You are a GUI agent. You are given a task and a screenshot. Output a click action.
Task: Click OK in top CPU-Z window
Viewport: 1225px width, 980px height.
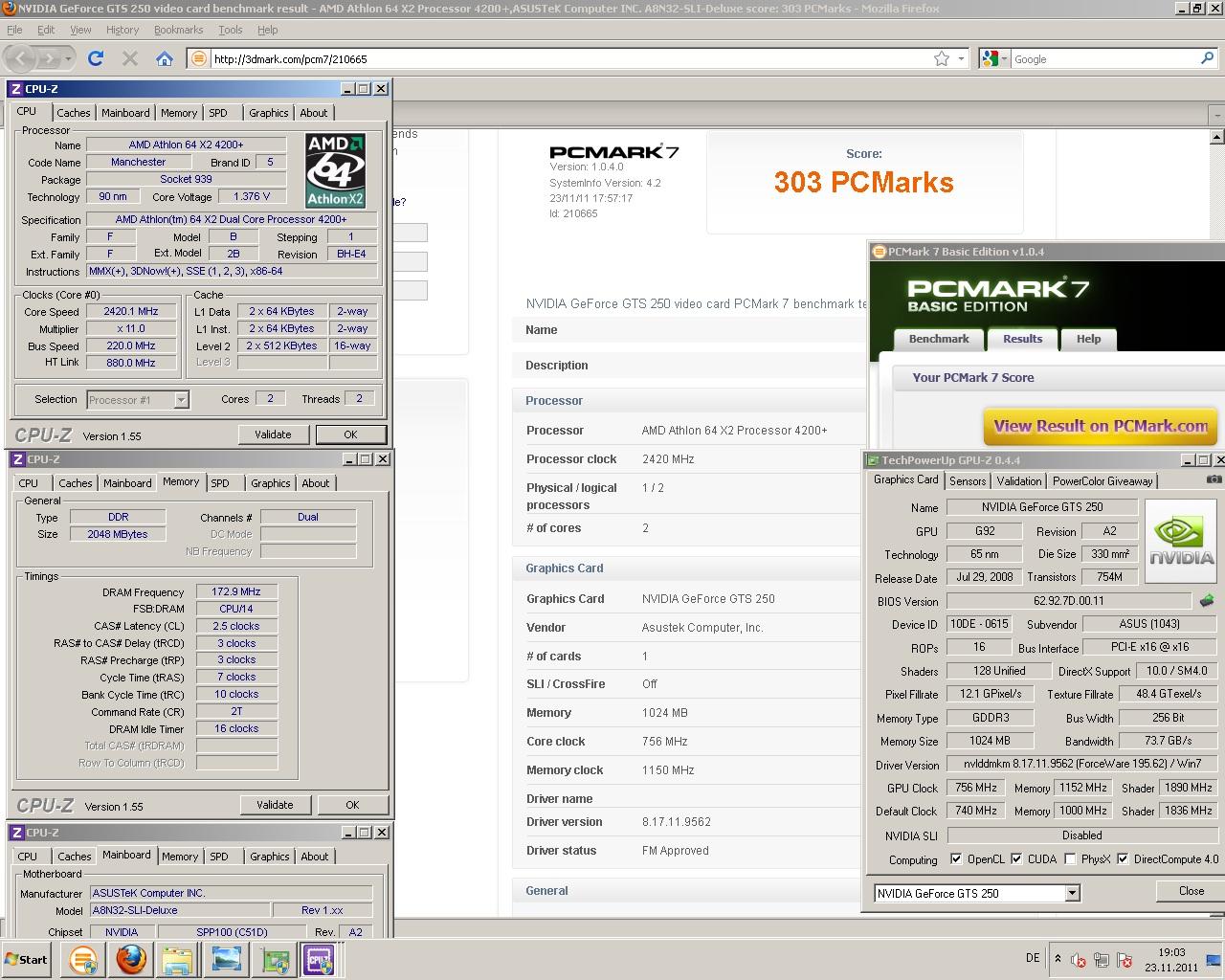coord(350,434)
